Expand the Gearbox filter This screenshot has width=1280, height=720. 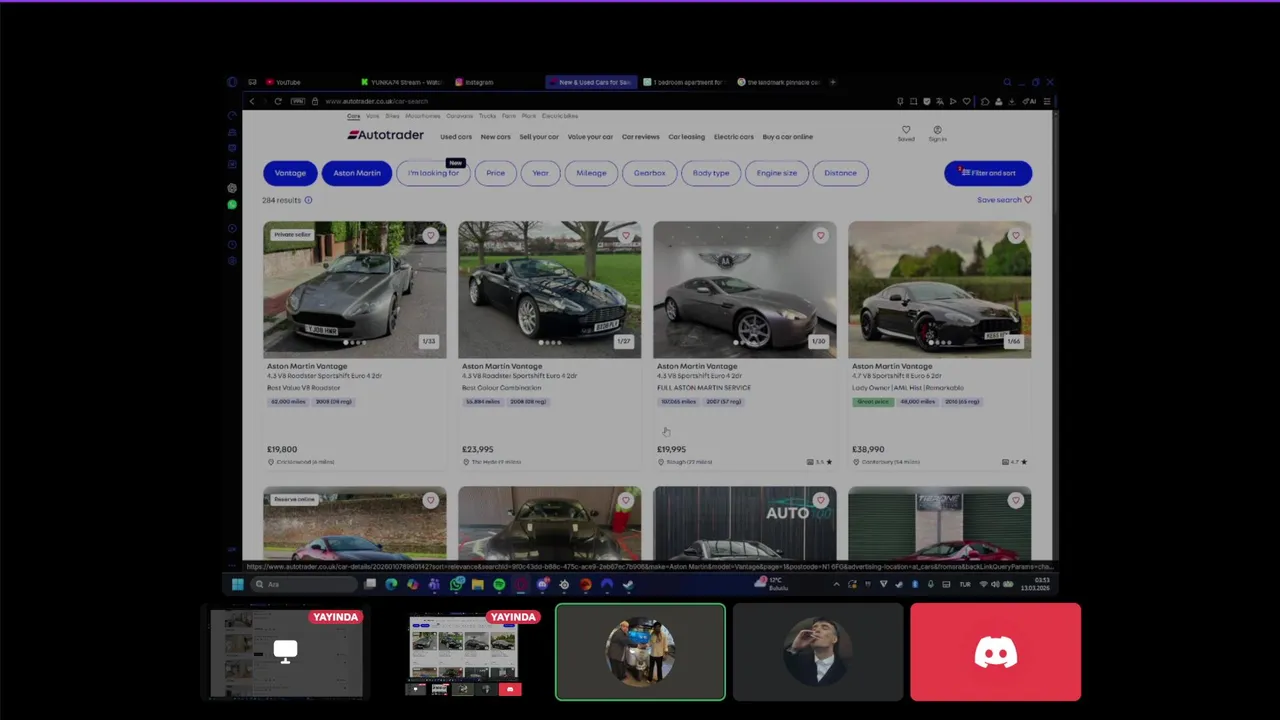[649, 173]
